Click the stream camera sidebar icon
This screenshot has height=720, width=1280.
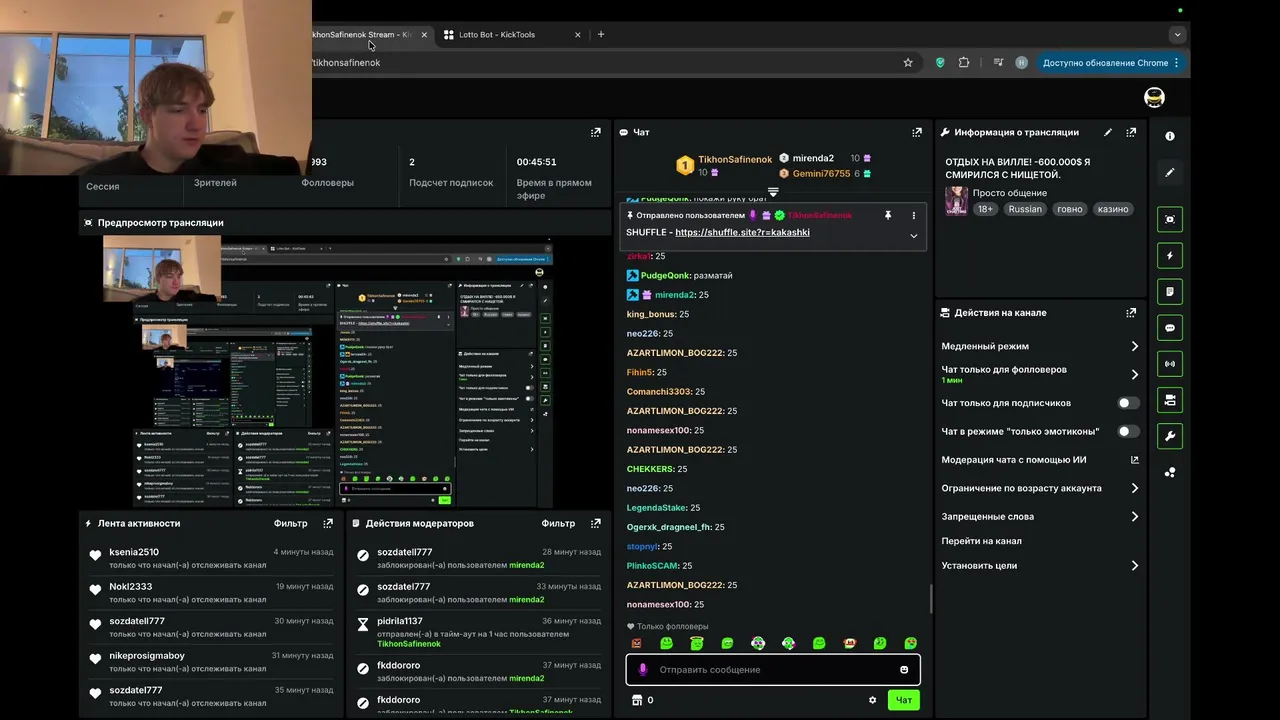(1170, 399)
